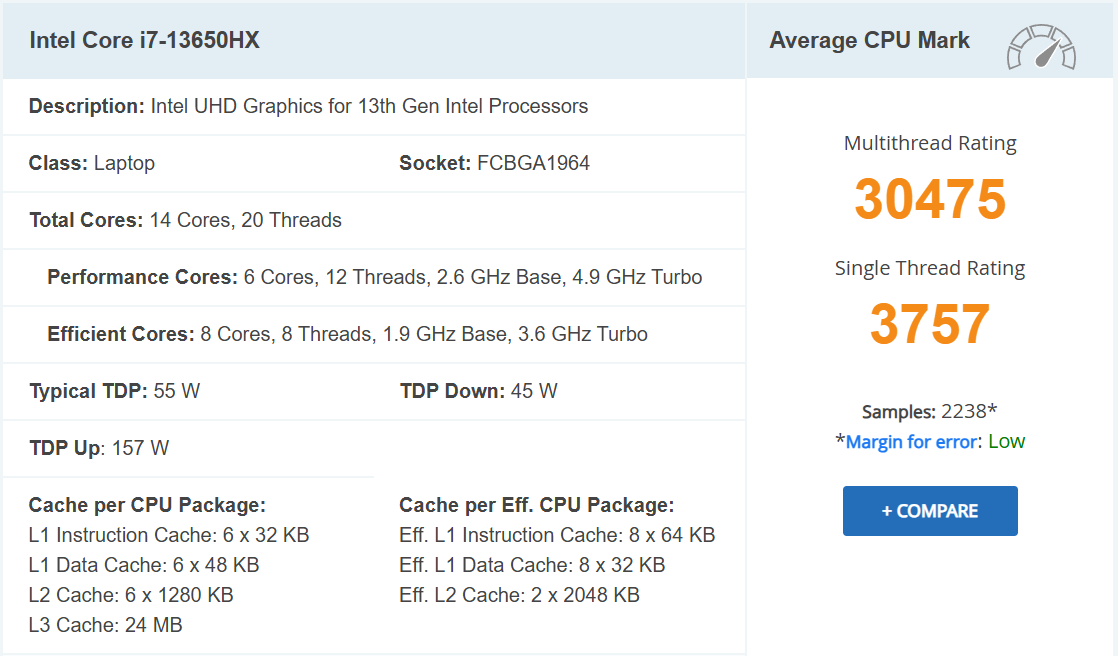Open the Margin for error link
Image resolution: width=1118 pixels, height=656 pixels.
[x=911, y=442]
